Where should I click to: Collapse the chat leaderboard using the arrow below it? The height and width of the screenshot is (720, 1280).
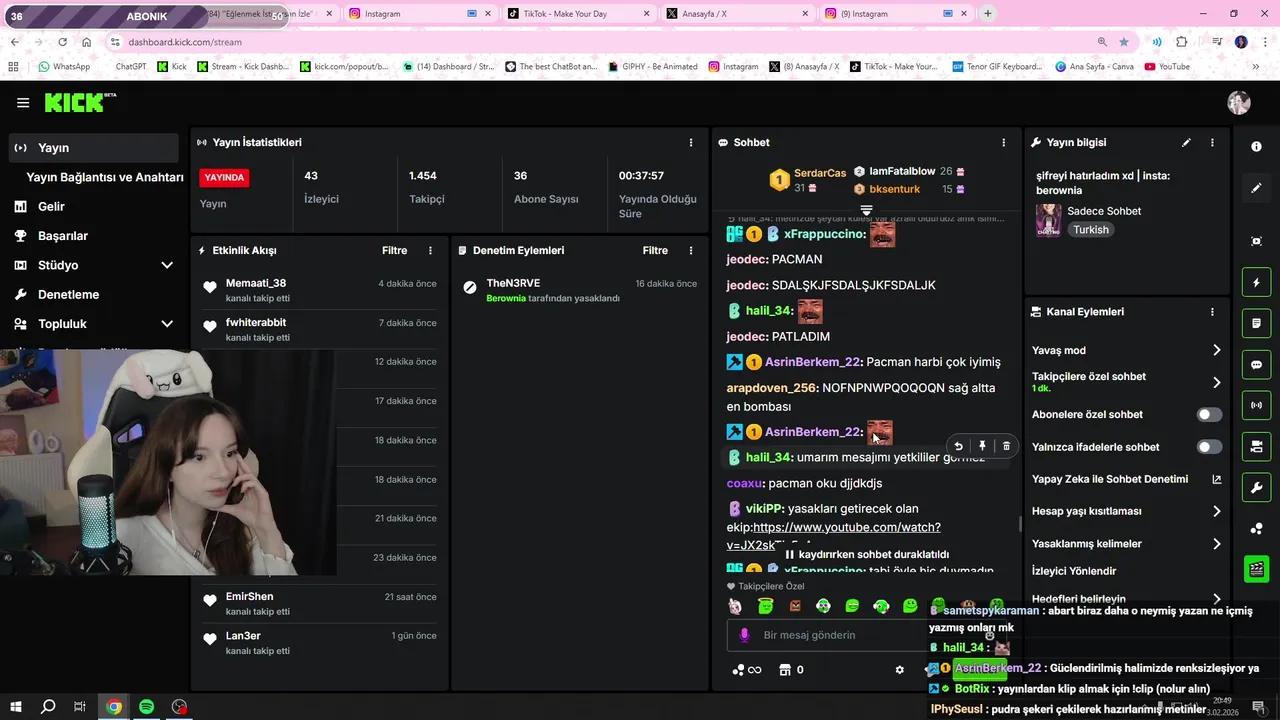pos(866,210)
